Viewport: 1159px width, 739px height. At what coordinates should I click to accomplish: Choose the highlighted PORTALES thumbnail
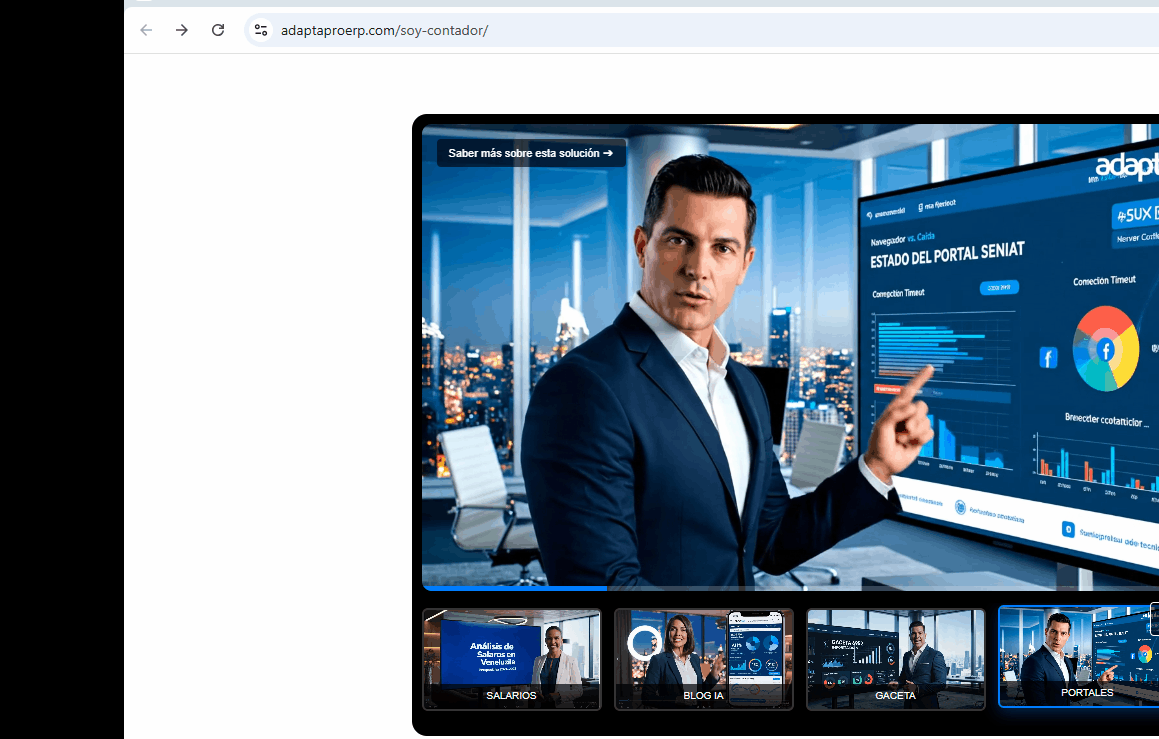[1078, 656]
